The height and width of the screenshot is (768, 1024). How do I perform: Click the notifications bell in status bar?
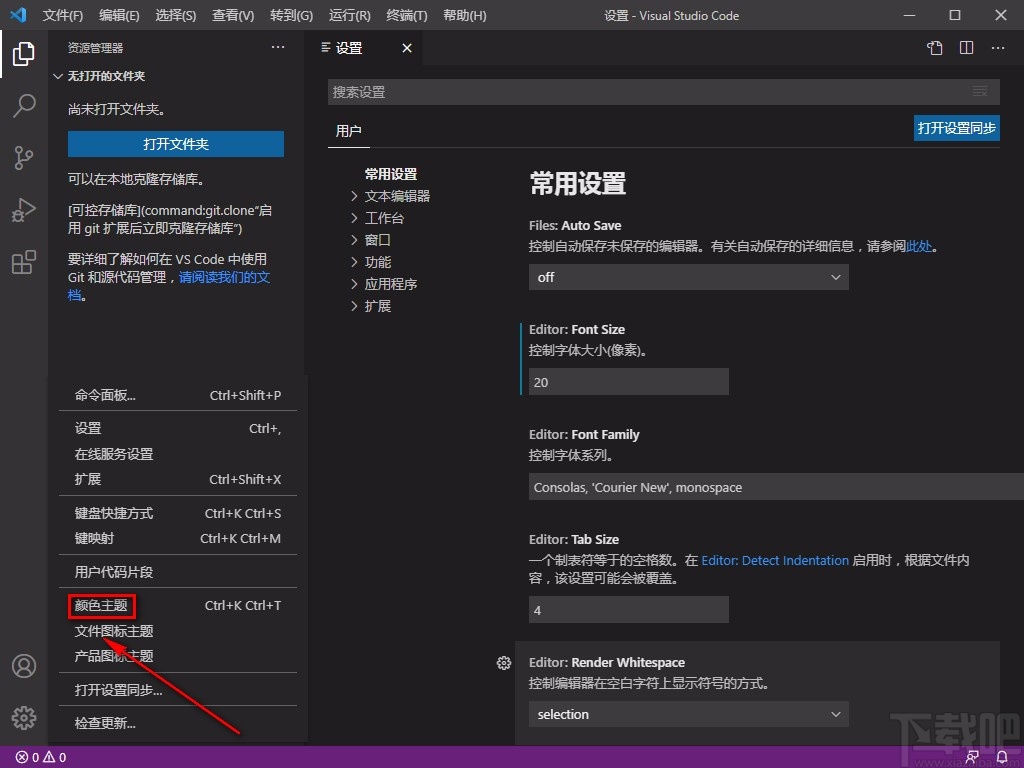click(1002, 758)
